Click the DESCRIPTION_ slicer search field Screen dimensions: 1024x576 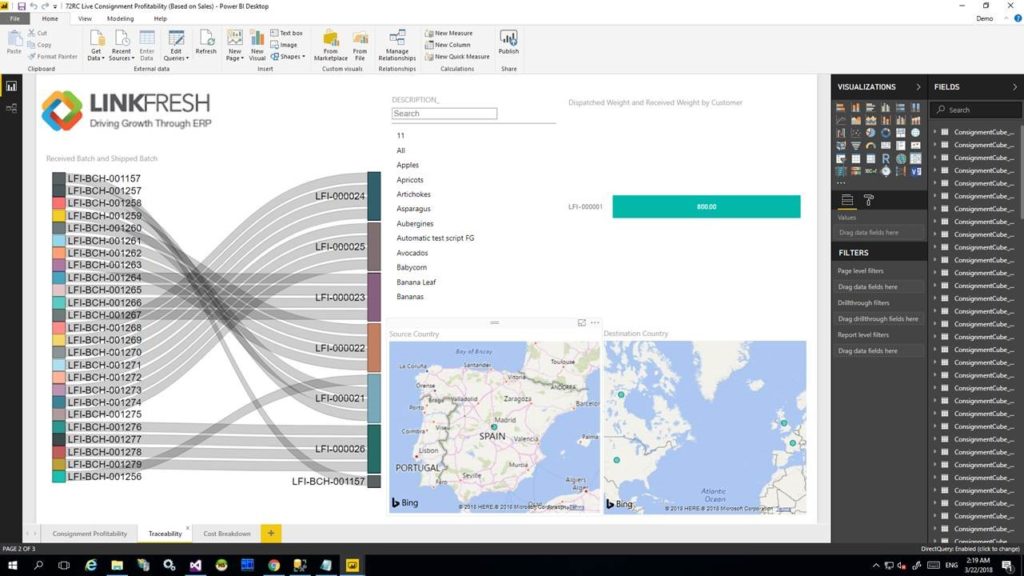(x=444, y=114)
